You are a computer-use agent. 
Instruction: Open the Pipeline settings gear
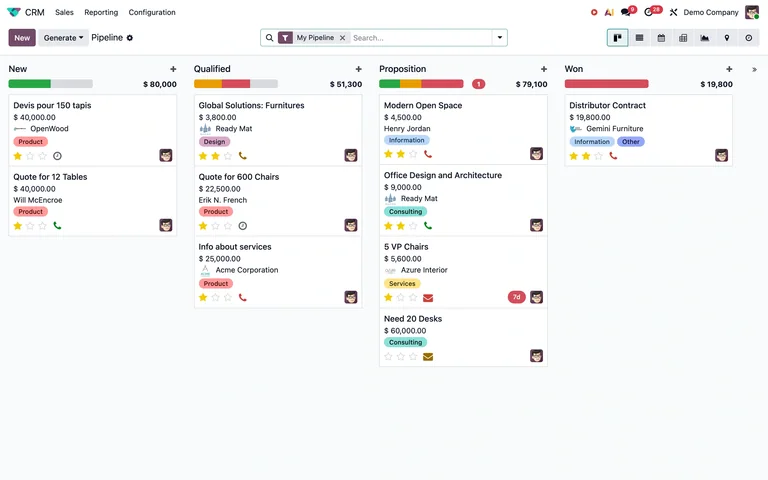130,38
